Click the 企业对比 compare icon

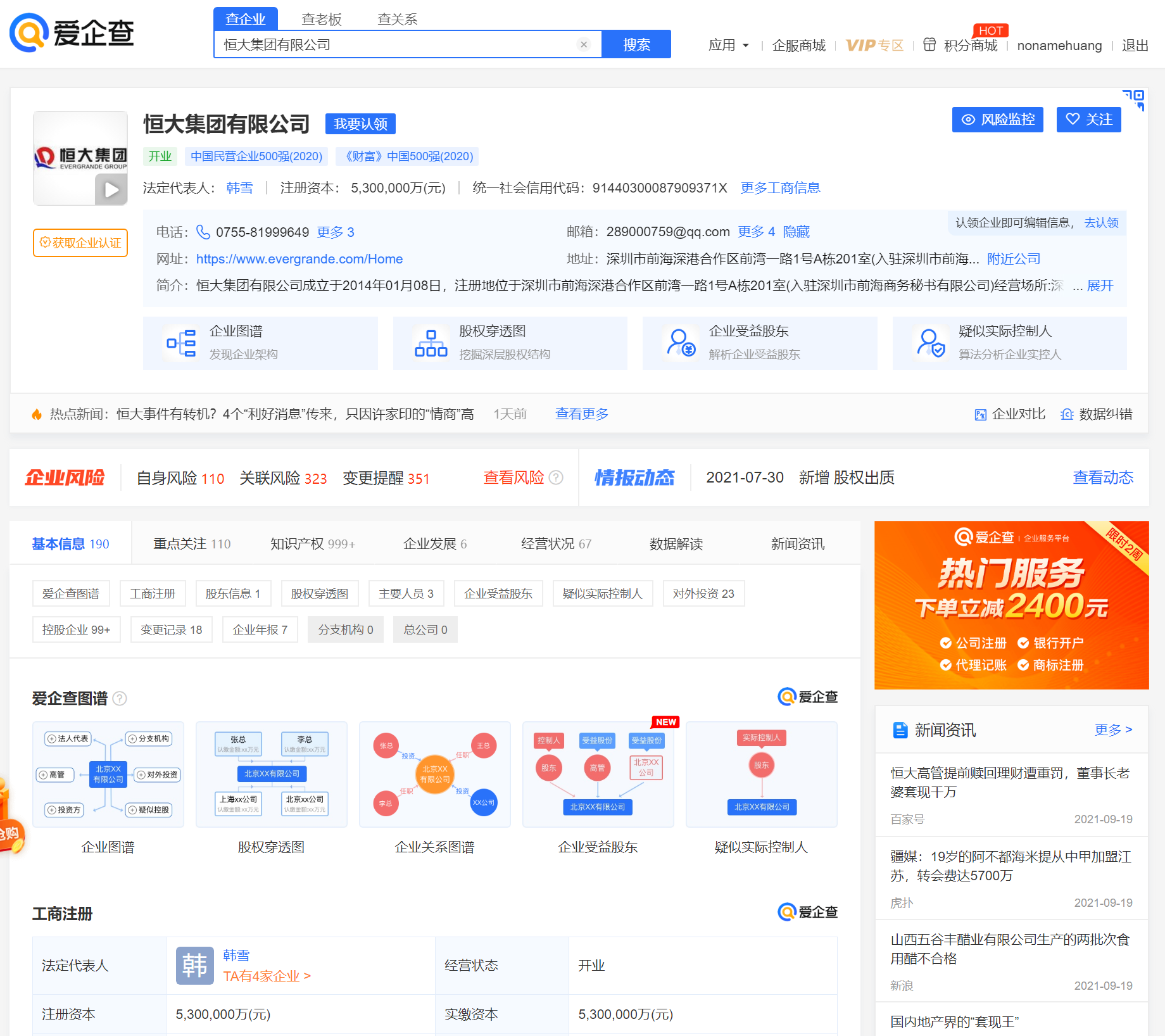[980, 415]
